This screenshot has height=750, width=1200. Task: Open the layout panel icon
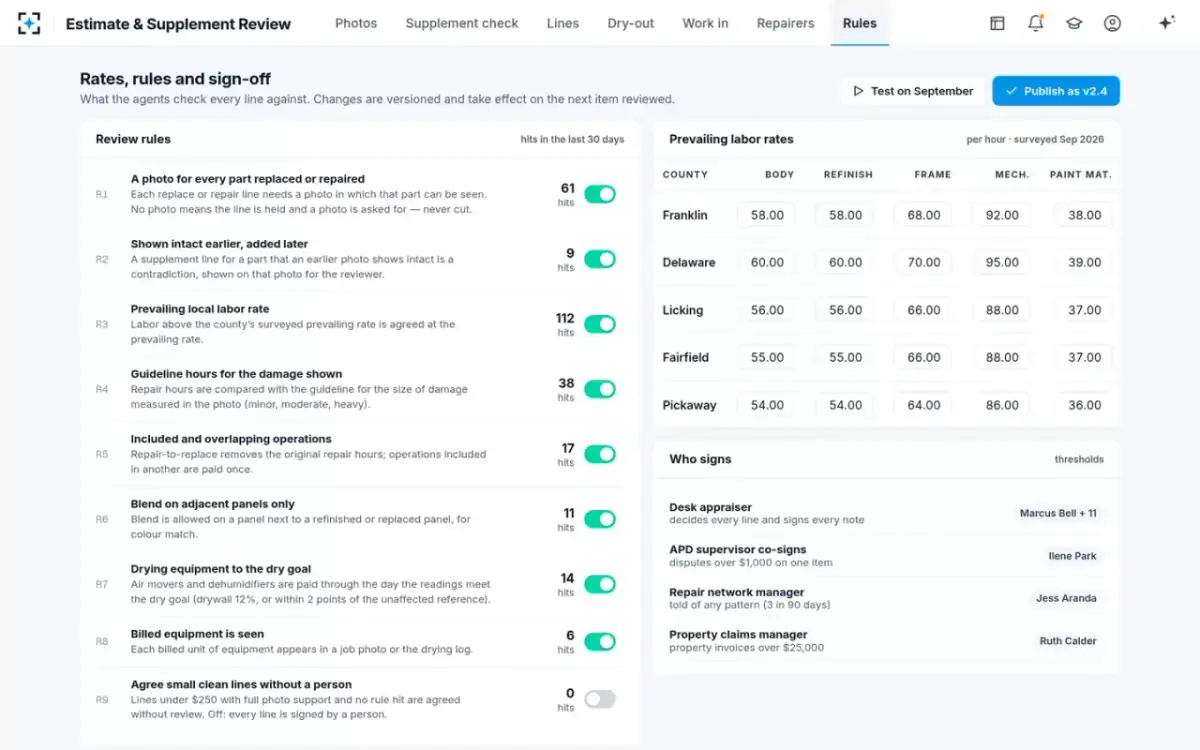coord(997,23)
